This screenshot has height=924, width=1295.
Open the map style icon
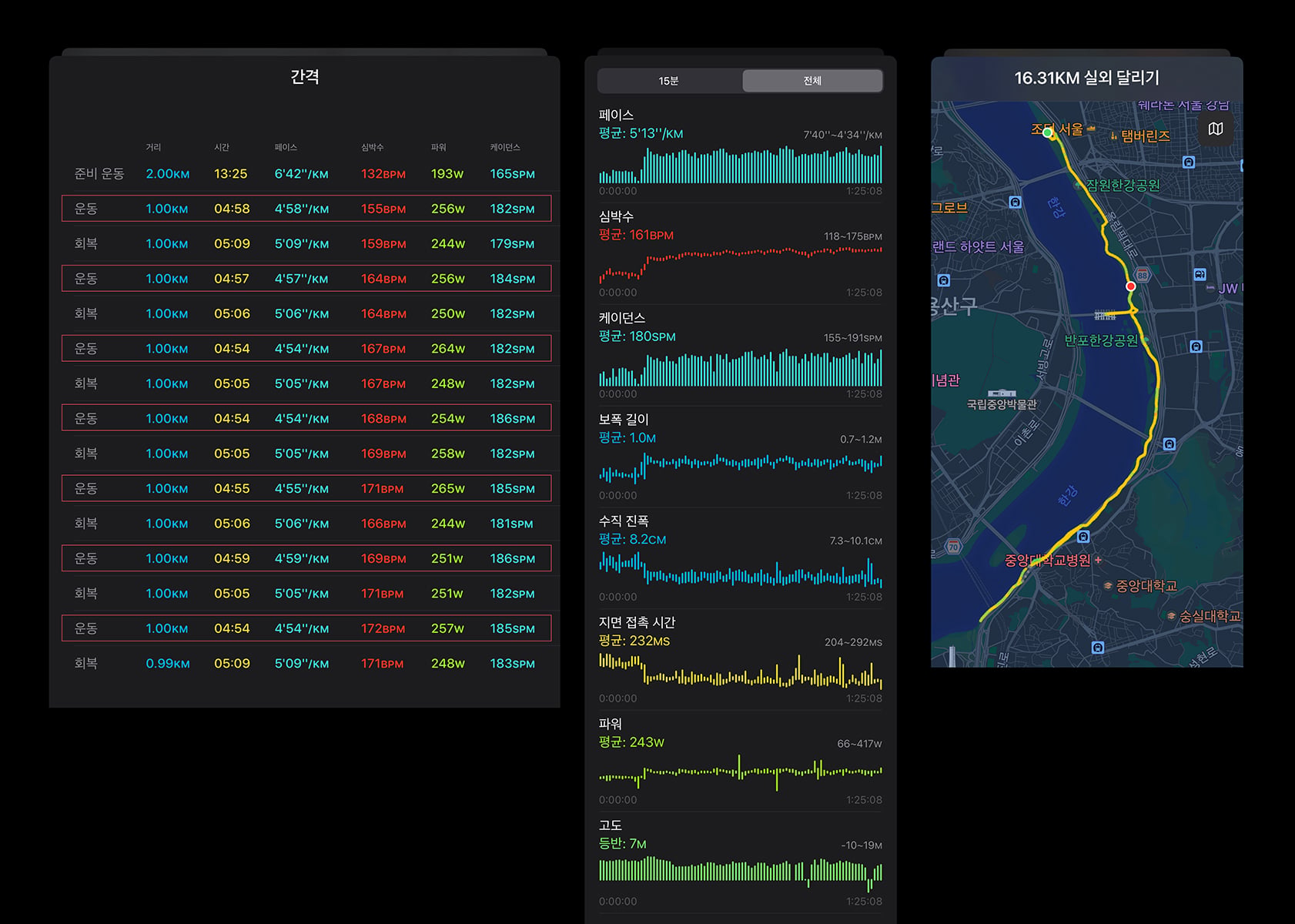coord(1216,129)
